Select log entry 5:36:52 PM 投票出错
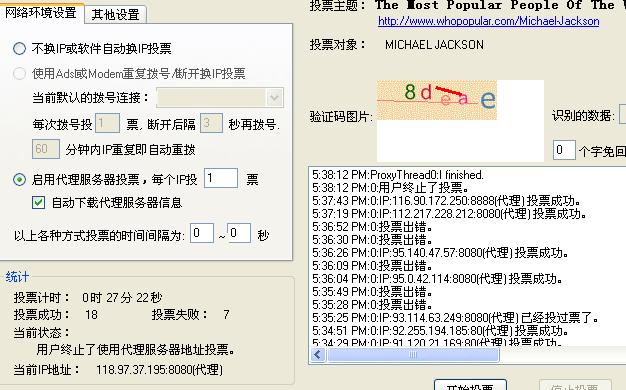Viewport: 626px width, 390px height. (x=372, y=227)
